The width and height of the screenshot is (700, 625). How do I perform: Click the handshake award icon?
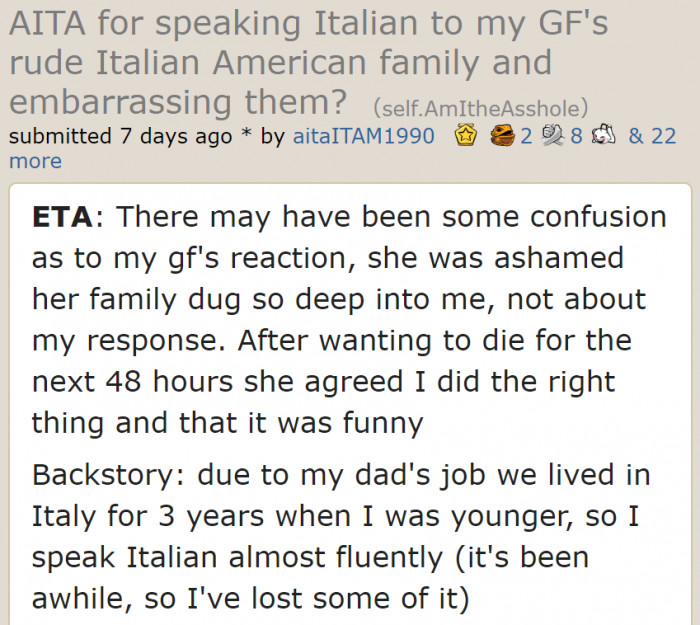553,136
